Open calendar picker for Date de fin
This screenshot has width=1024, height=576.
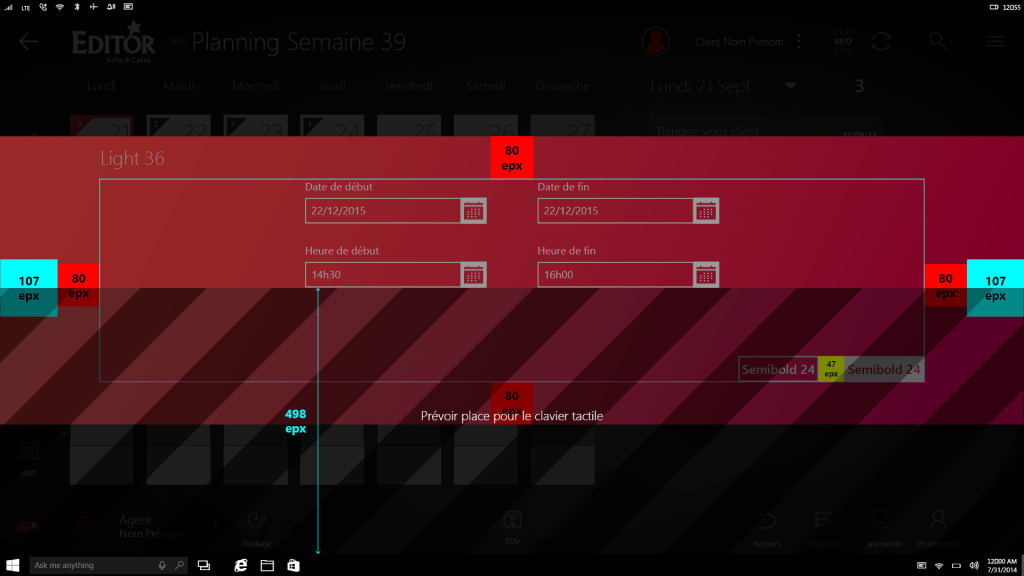coord(706,211)
